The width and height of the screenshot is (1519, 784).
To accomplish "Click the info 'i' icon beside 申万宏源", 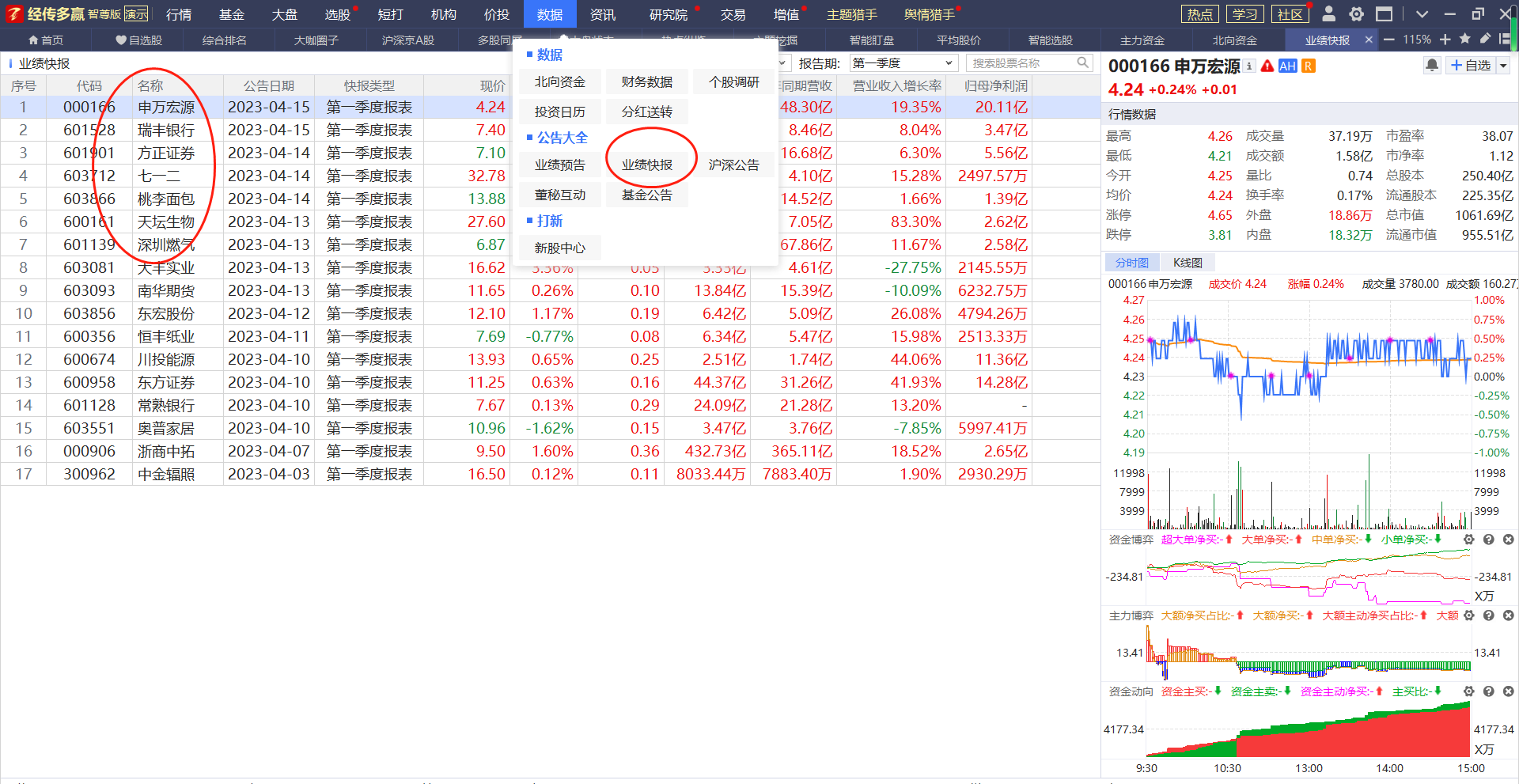I will pyautogui.click(x=1249, y=66).
